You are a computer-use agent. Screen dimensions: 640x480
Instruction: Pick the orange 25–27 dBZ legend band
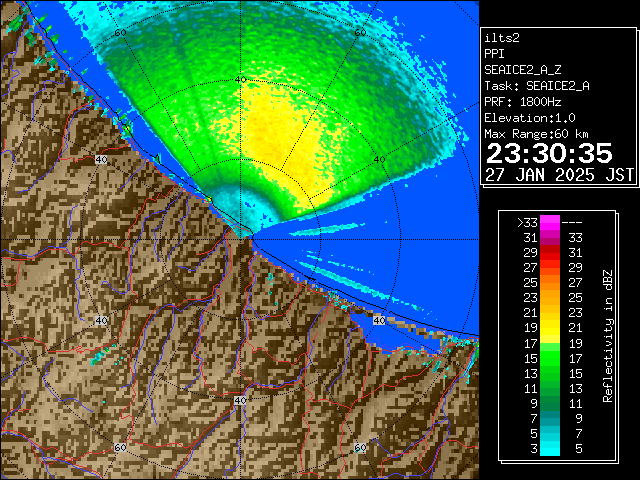550,282
